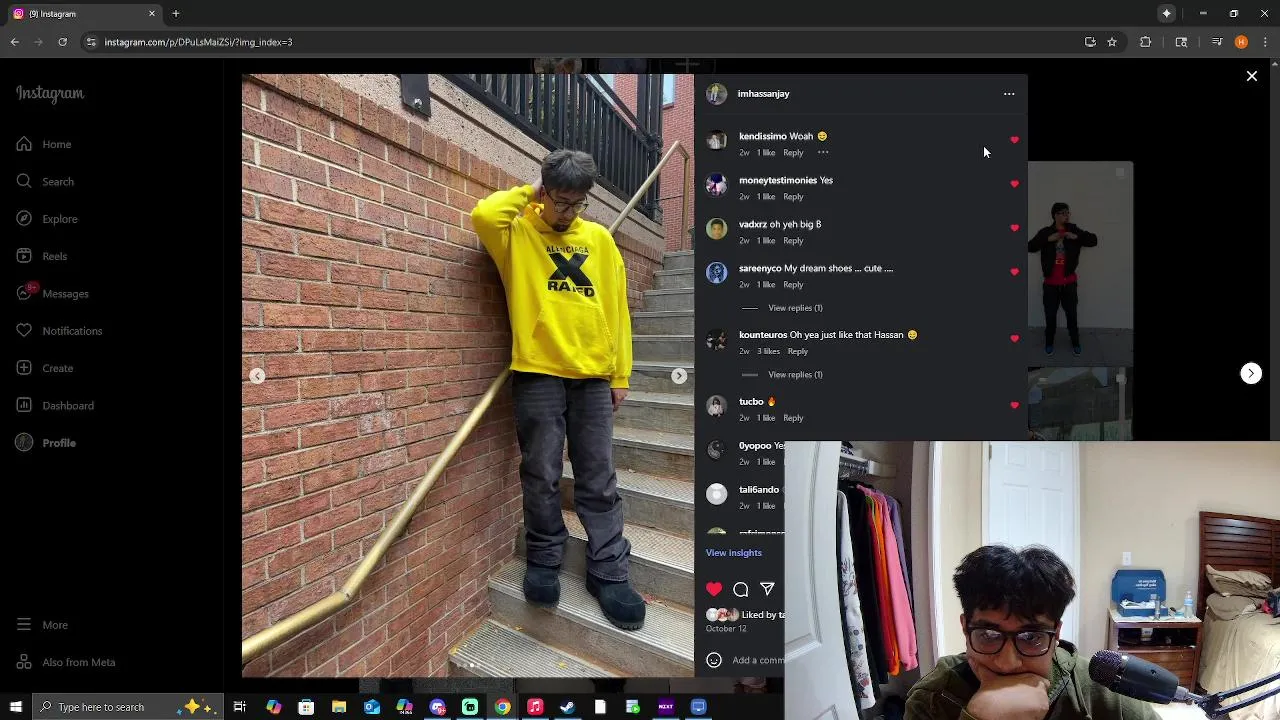The image size is (1280, 720).
Task: Open the More menu in the sidebar
Action: click(x=42, y=625)
